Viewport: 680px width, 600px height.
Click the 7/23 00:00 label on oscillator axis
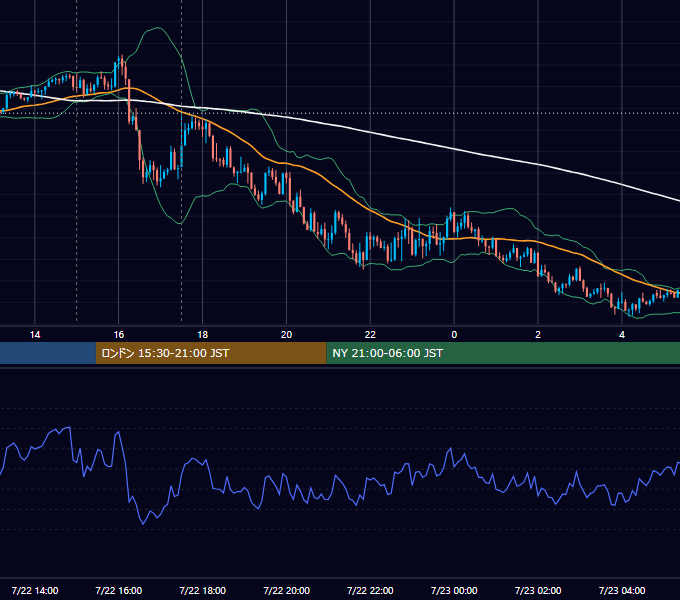click(x=454, y=590)
